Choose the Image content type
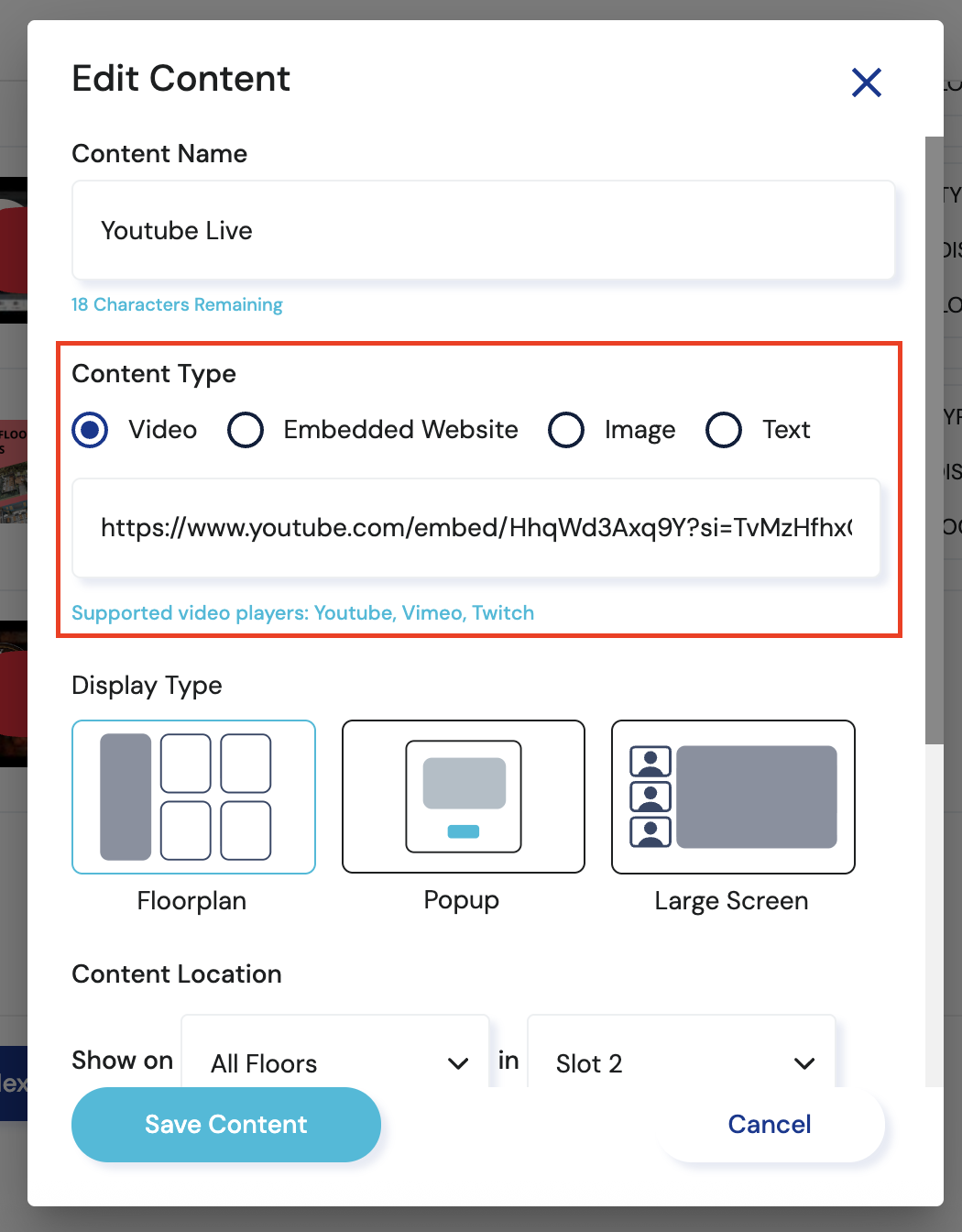 pos(566,430)
